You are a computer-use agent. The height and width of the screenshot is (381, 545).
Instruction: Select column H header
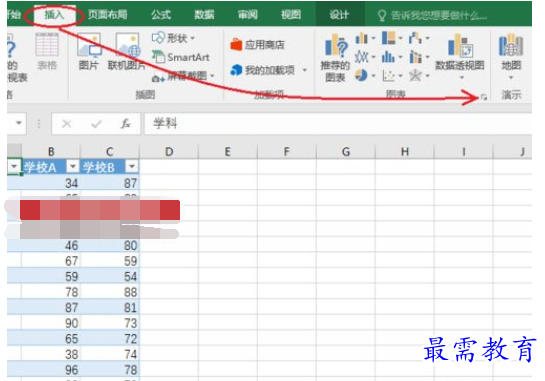[405, 152]
